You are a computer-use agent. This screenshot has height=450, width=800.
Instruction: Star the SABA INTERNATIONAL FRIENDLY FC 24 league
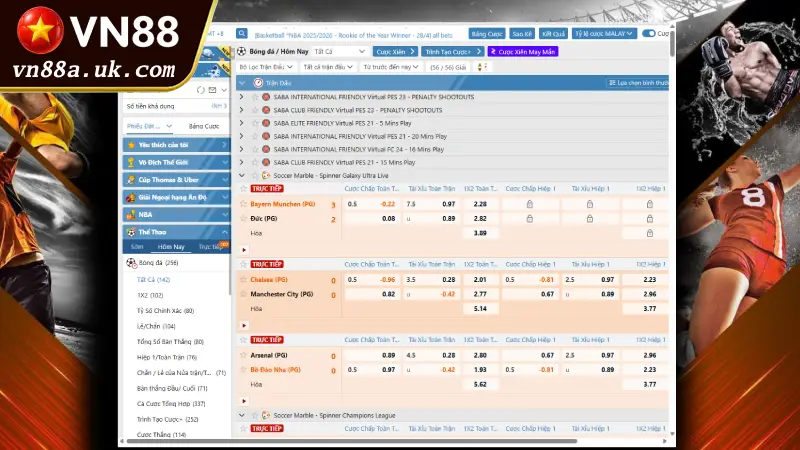click(255, 149)
